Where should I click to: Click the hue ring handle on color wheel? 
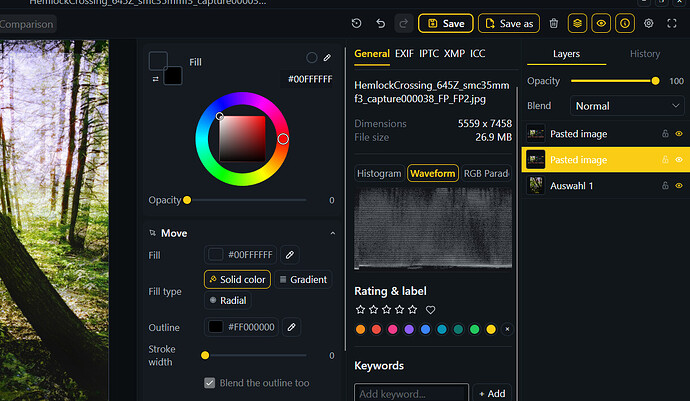pos(283,139)
